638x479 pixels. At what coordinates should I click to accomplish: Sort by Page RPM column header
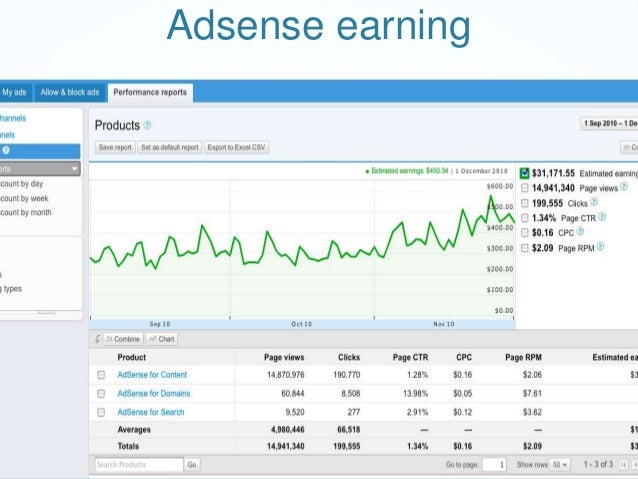[523, 357]
